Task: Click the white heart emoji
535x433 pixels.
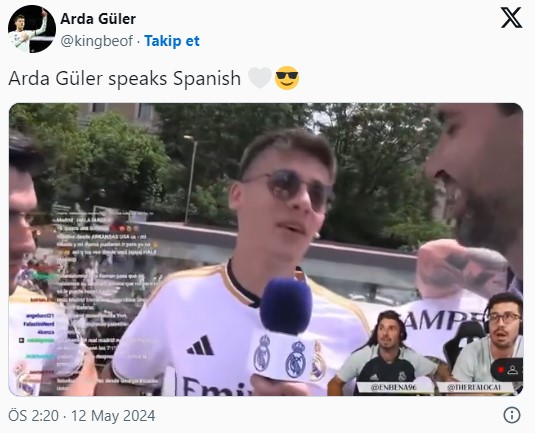Action: 260,78
